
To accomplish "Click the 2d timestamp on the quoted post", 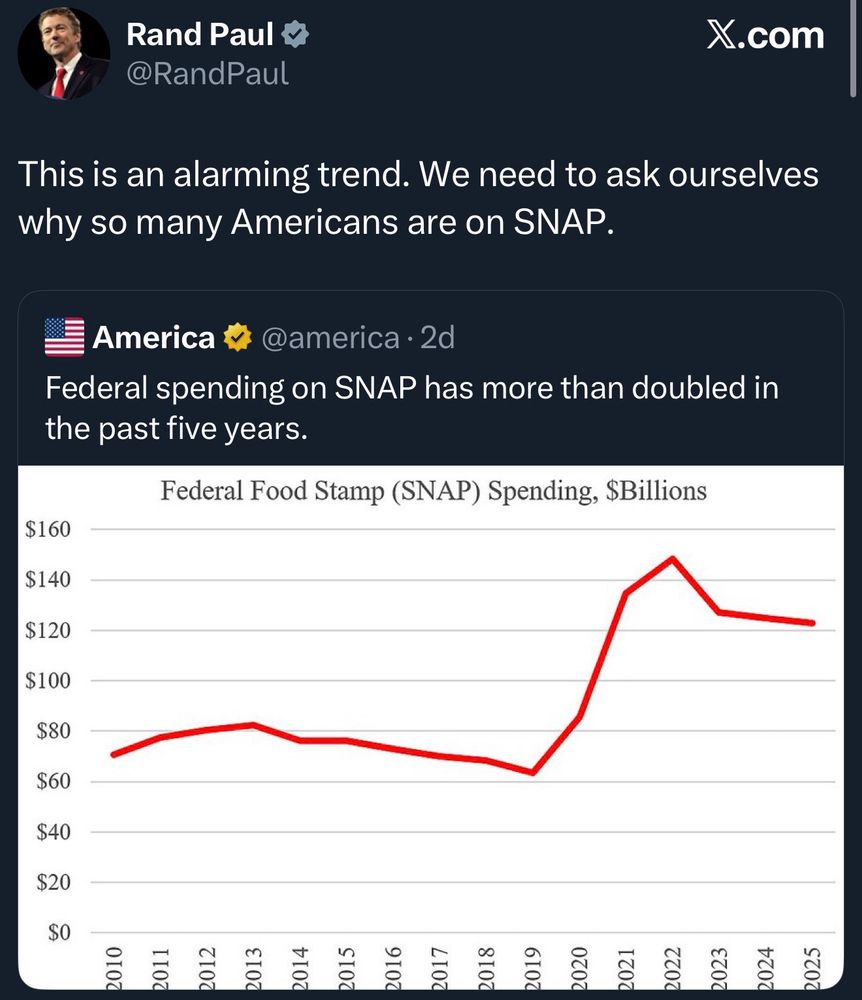I will 437,339.
